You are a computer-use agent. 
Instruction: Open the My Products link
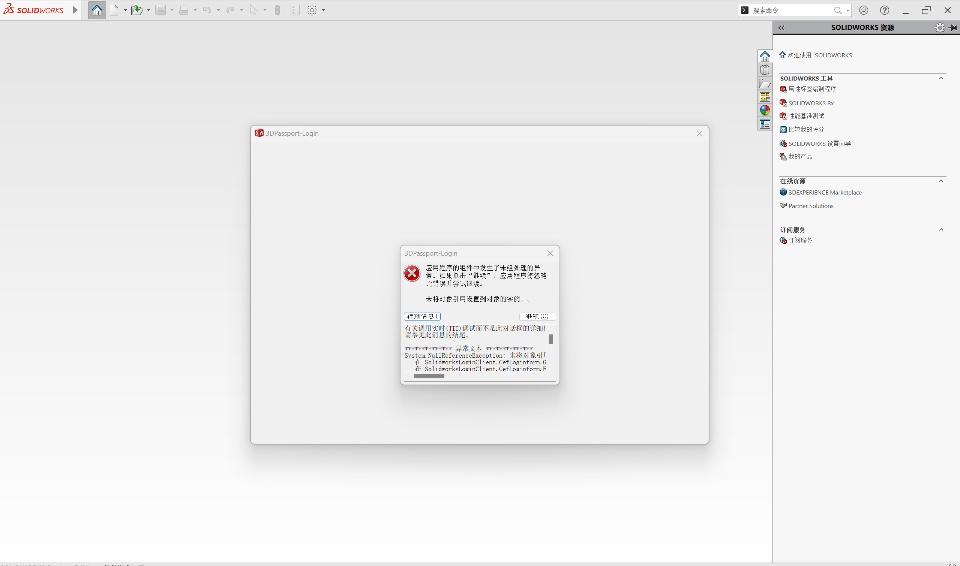(796, 157)
